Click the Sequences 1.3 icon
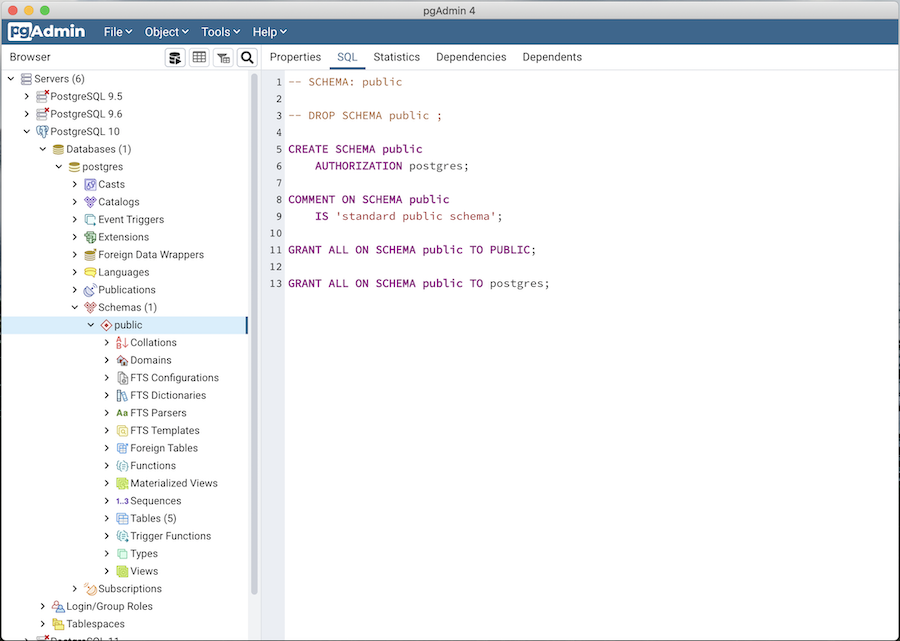 click(123, 500)
